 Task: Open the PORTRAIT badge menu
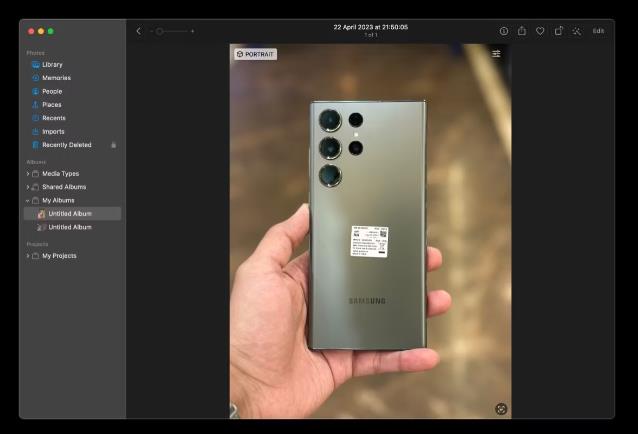pos(256,54)
